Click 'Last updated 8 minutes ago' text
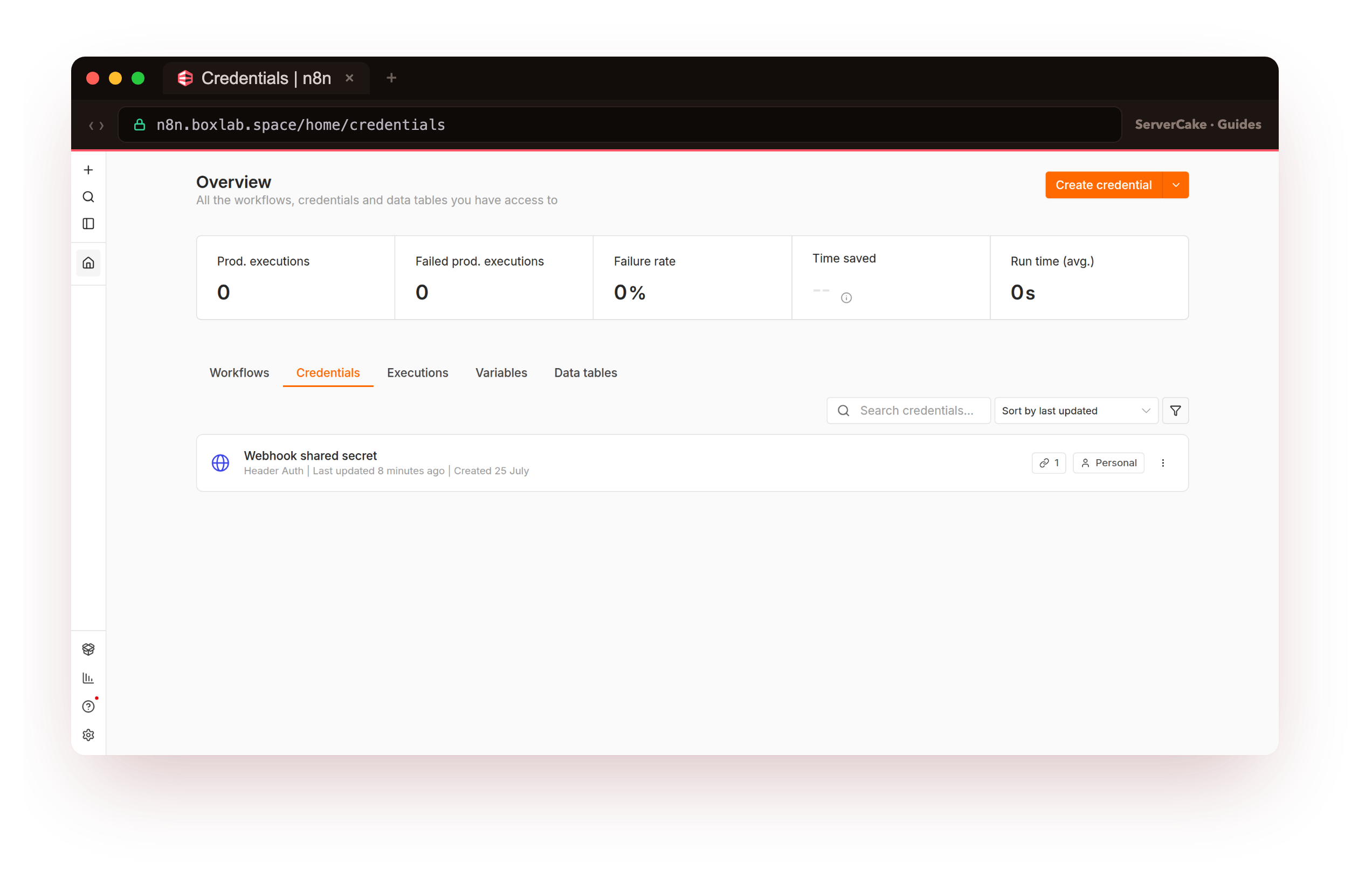Viewport: 1372px width, 885px height. pyautogui.click(x=379, y=471)
